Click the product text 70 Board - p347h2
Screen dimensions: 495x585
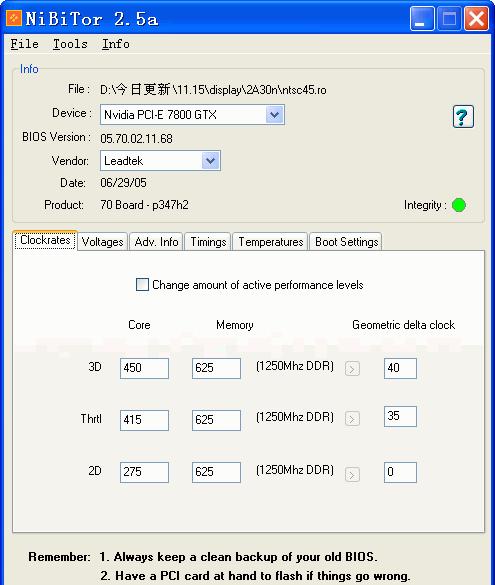[x=144, y=205]
